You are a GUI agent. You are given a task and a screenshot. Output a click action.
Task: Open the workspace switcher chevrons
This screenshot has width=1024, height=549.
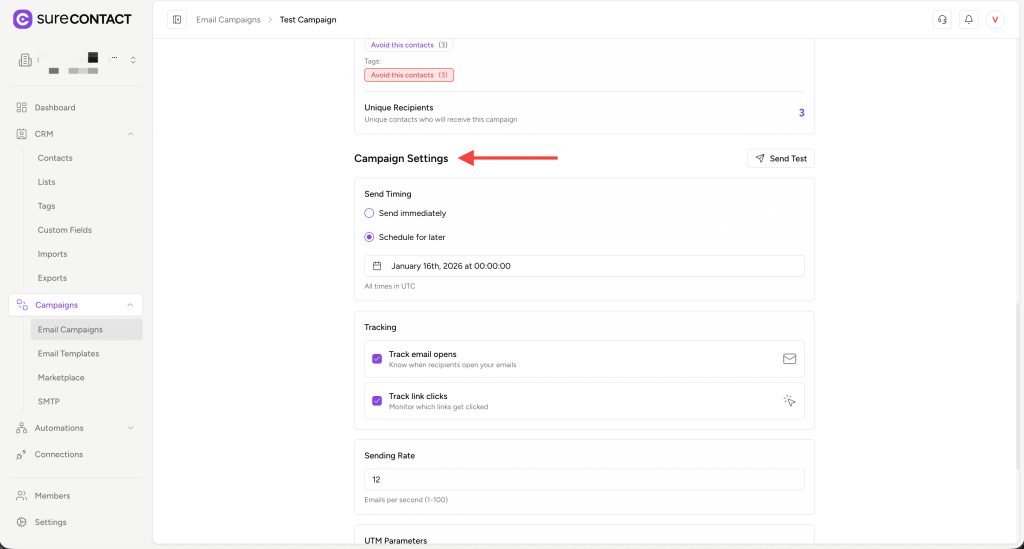pos(133,60)
